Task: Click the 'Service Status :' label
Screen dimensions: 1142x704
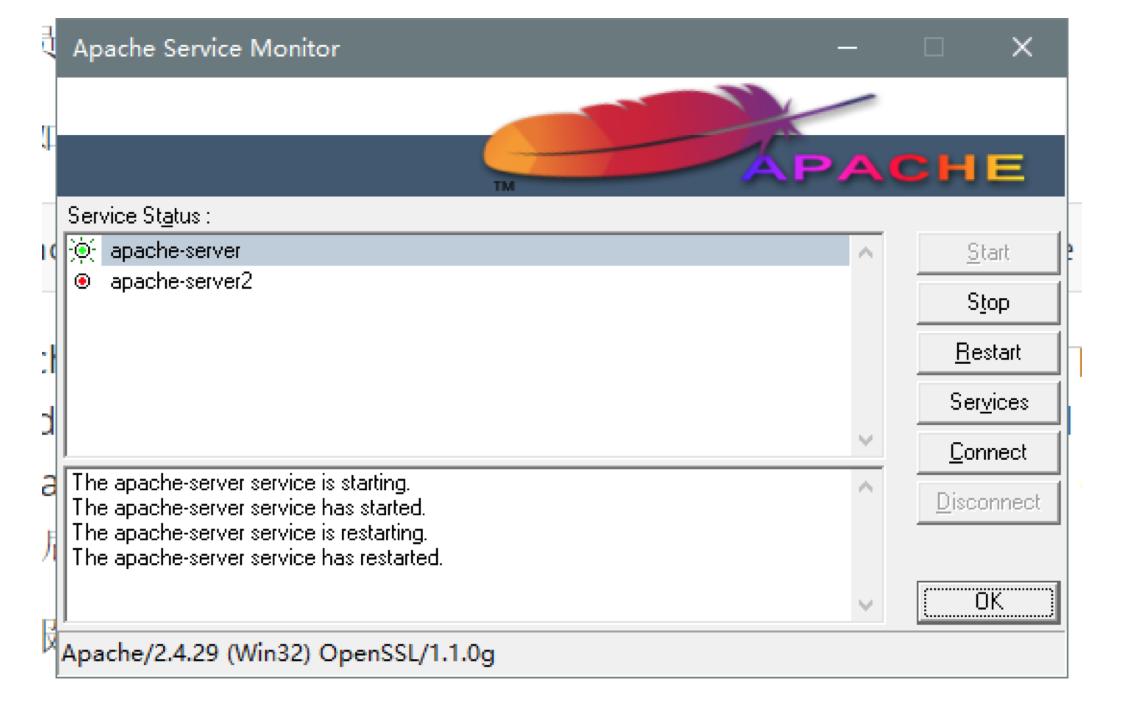Action: coord(138,215)
